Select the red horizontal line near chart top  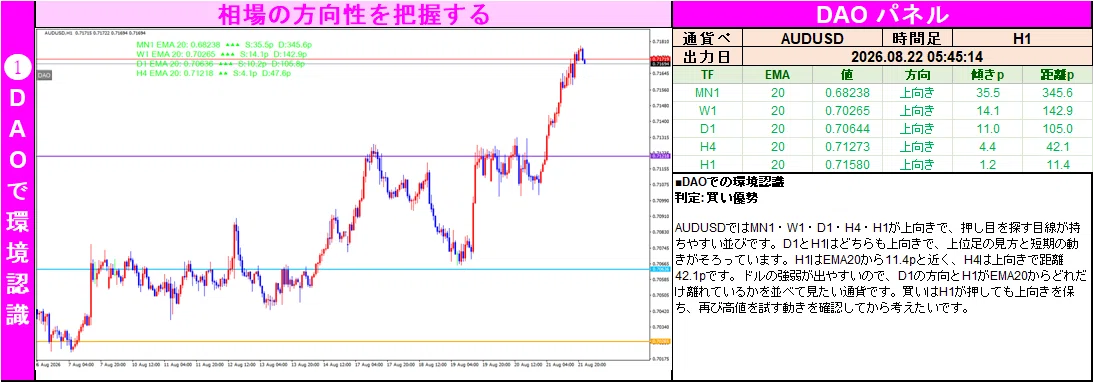342,59
